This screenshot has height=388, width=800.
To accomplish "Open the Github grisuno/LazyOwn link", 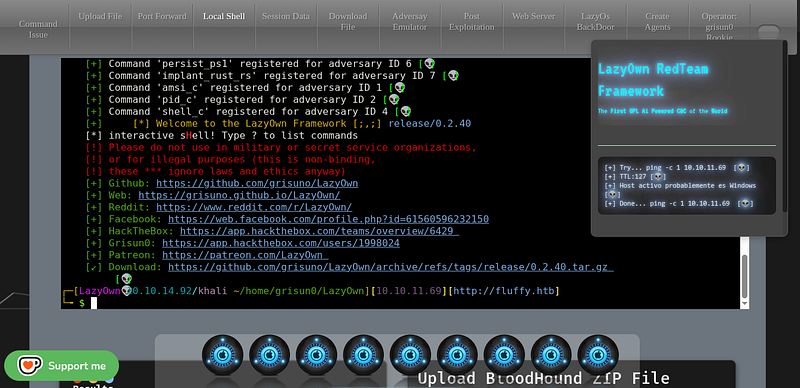I will 257,183.
